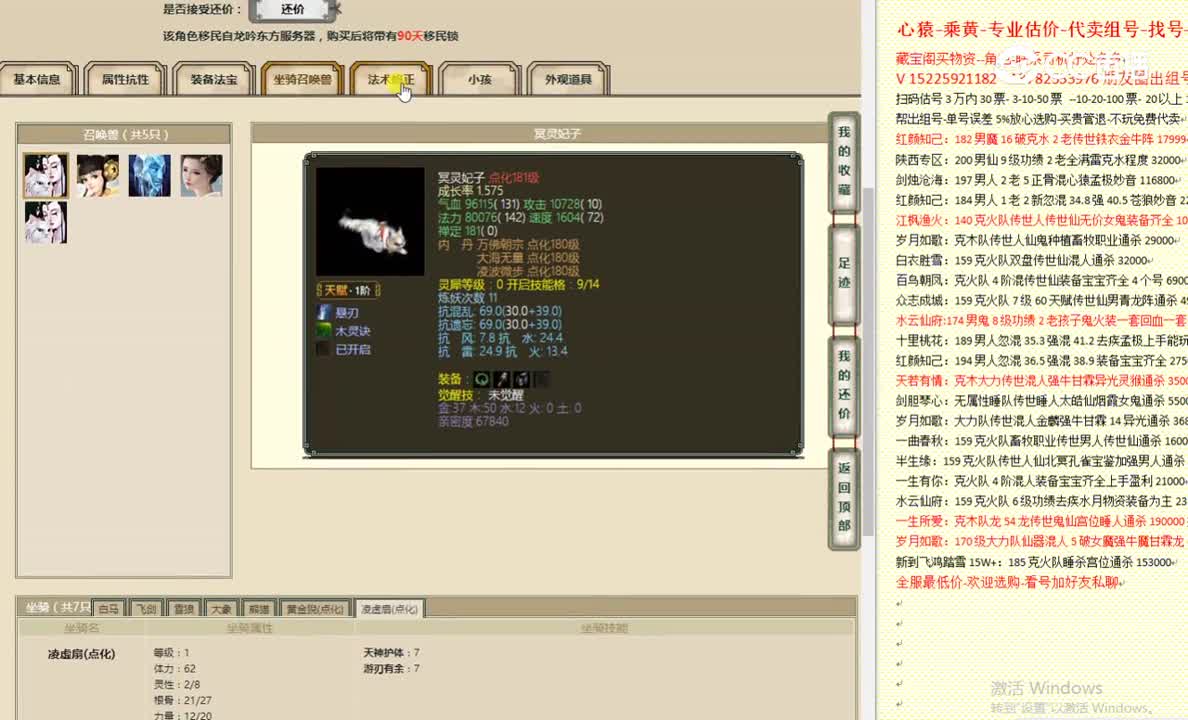This screenshot has height=720, width=1188.
Task: Select the 黄金猊(点化) mount tab
Action: [x=315, y=609]
